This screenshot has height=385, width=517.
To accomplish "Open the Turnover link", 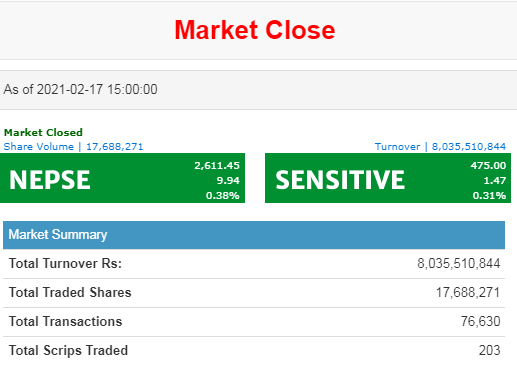I will pyautogui.click(x=397, y=147).
